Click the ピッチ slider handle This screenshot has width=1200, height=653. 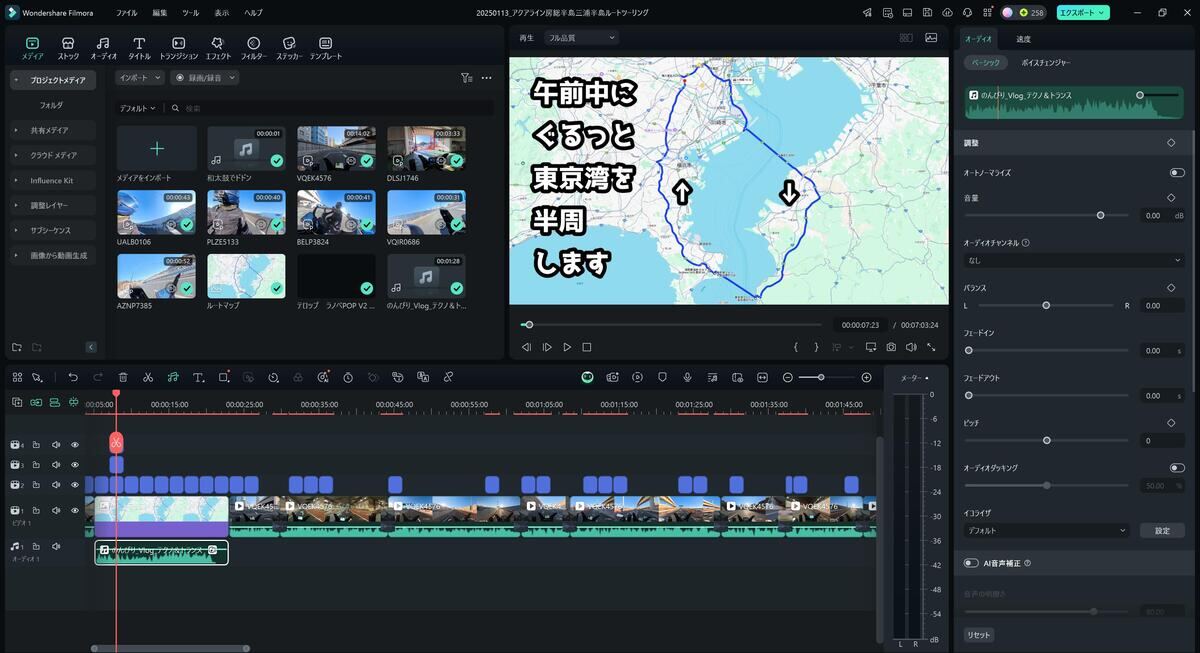click(x=1047, y=440)
